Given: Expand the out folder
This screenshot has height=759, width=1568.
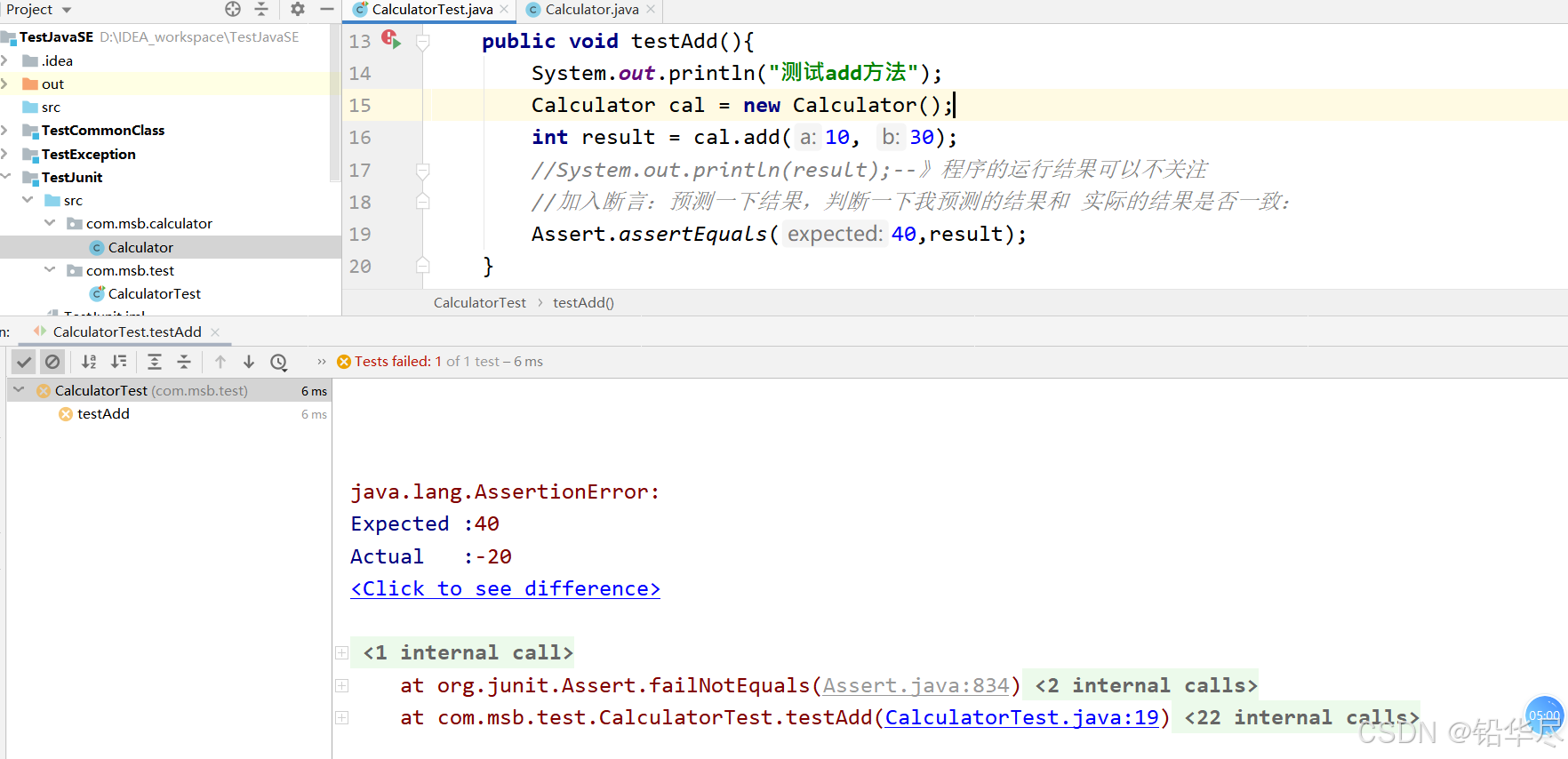Looking at the screenshot, I should pos(5,84).
